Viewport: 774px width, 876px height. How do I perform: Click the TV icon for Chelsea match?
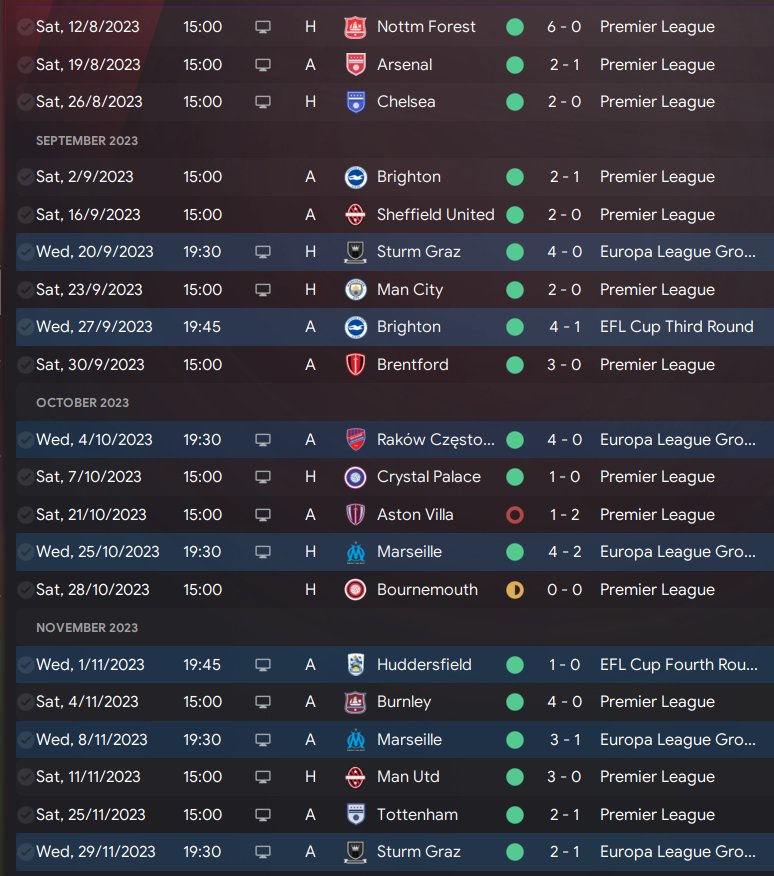(x=263, y=102)
